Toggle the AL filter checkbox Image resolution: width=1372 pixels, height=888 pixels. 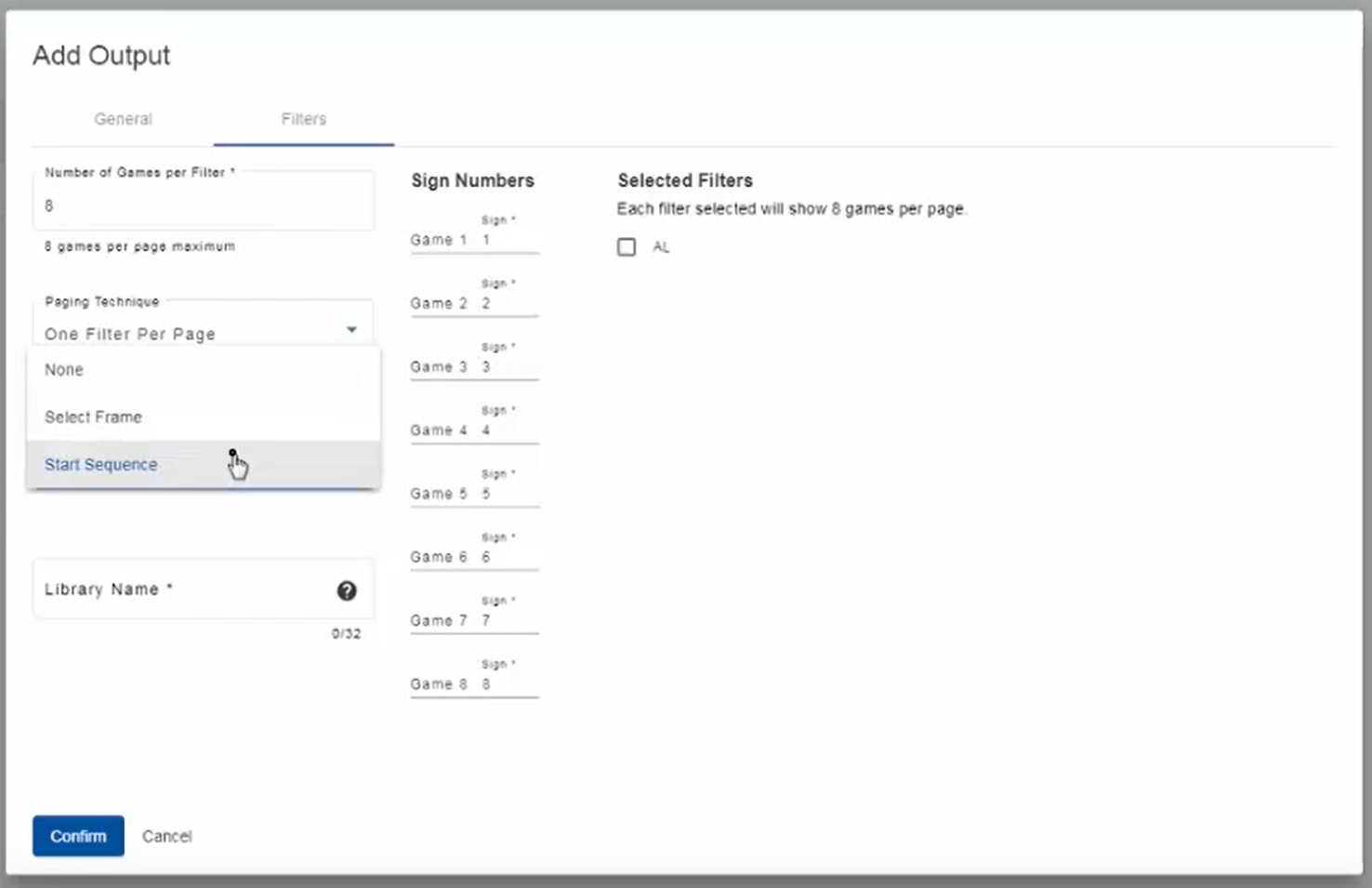(x=627, y=247)
